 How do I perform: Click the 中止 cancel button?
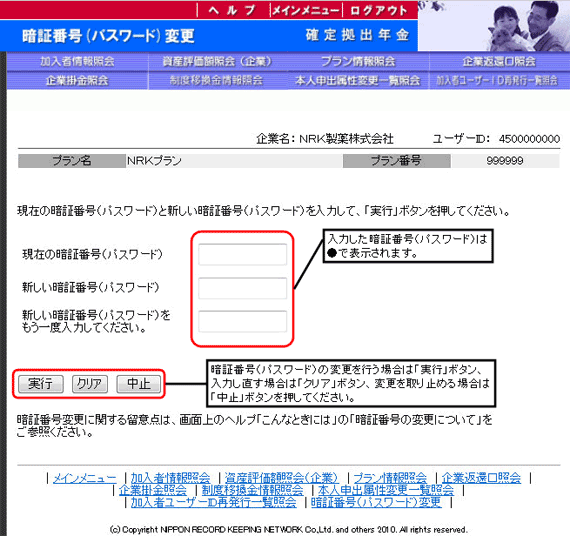139,384
